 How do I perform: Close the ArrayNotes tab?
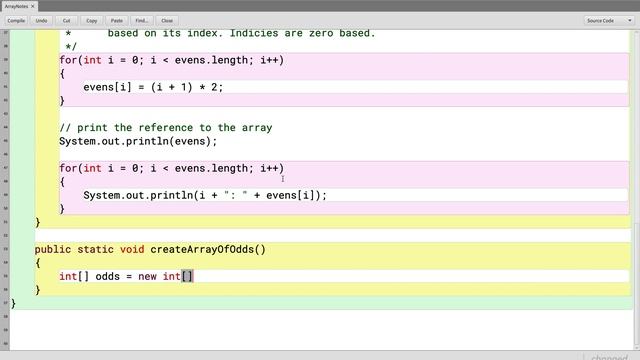point(33,6)
